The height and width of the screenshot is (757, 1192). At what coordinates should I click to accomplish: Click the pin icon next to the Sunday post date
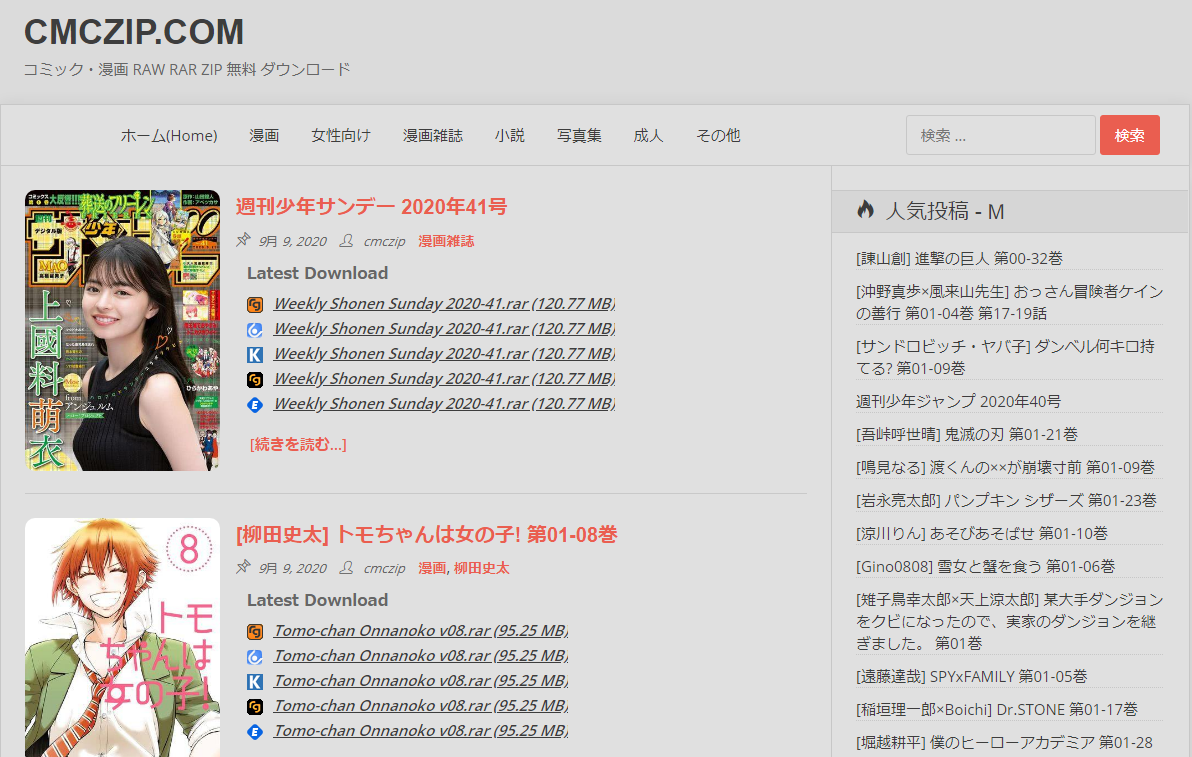(243, 240)
